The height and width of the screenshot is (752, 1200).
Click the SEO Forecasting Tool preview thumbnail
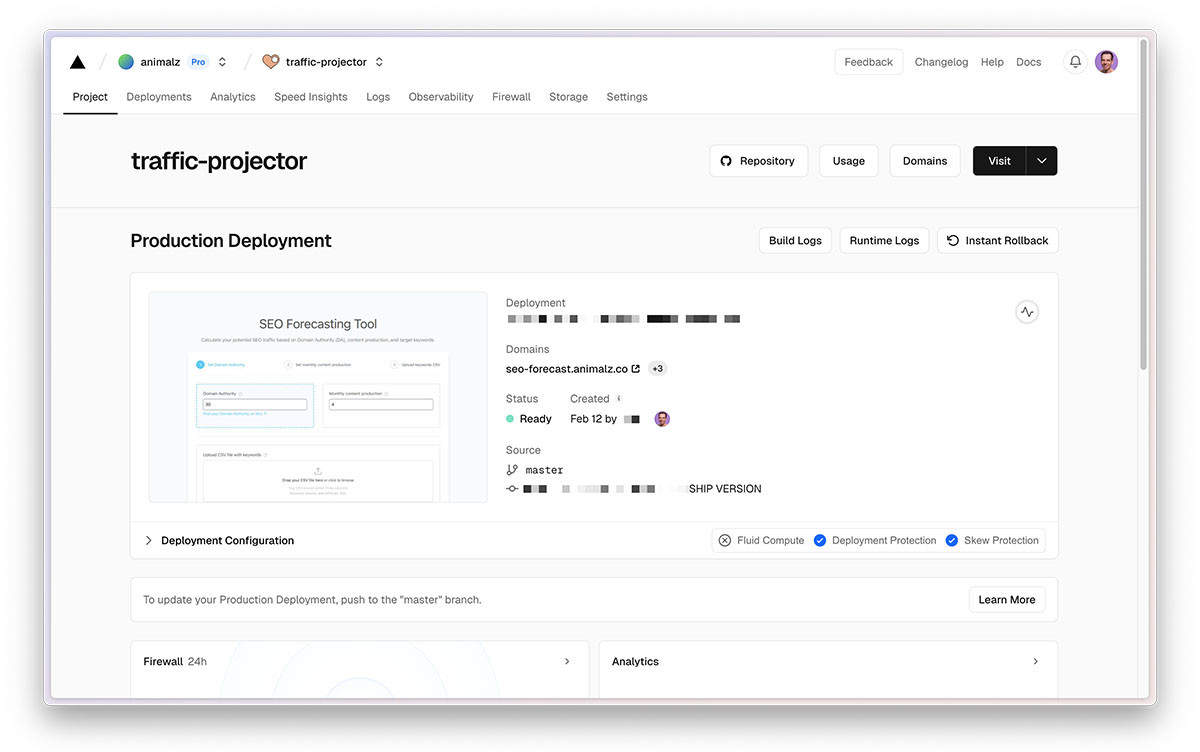(318, 397)
